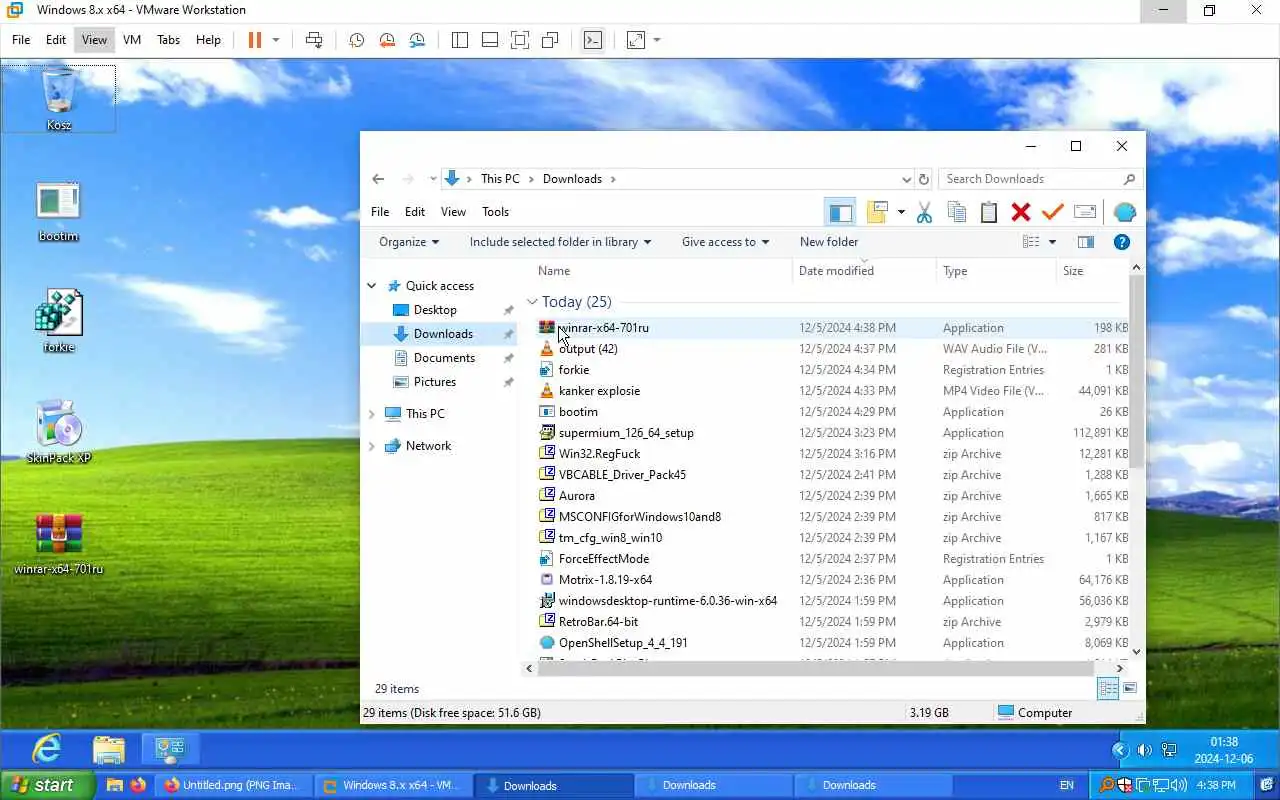Paste using the clipboard toolbar icon
Viewport: 1280px width, 800px height.
[989, 212]
